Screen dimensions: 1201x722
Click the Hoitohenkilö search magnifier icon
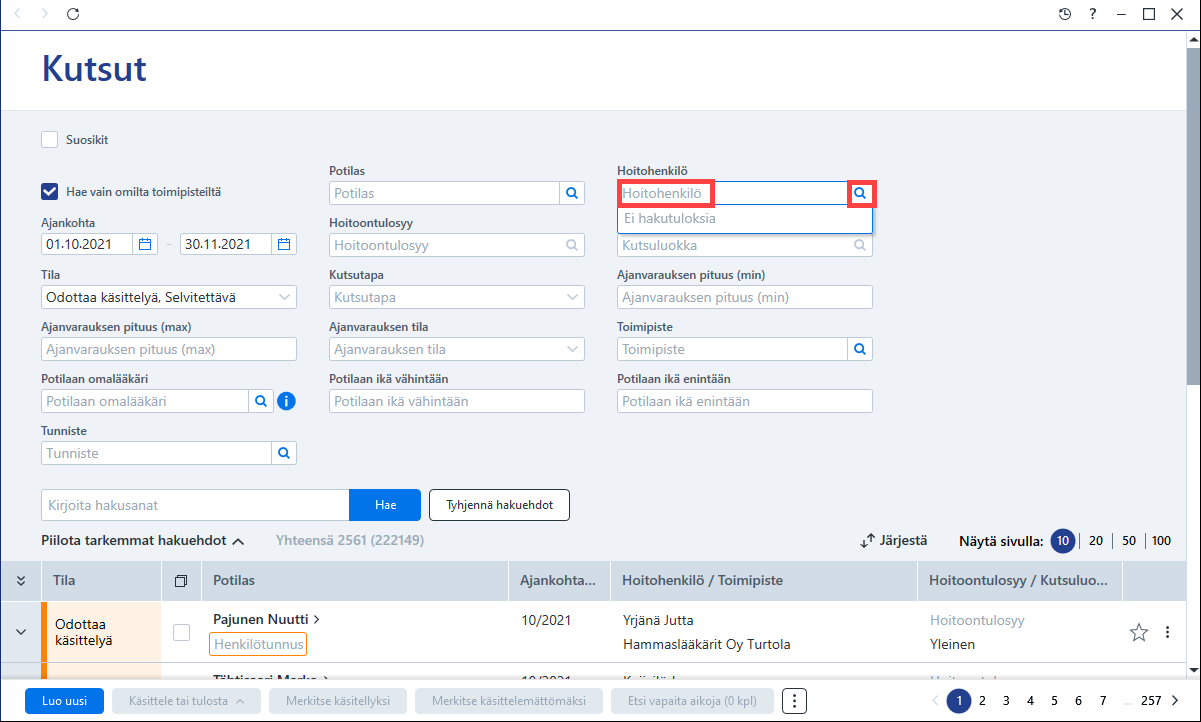tap(860, 193)
